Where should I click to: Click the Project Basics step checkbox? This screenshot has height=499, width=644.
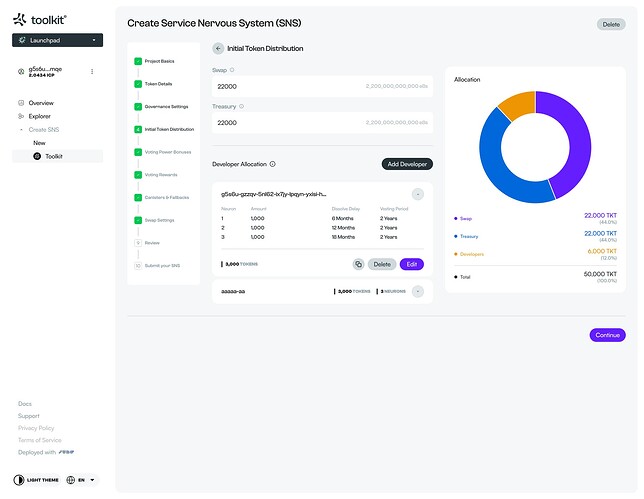tap(138, 61)
